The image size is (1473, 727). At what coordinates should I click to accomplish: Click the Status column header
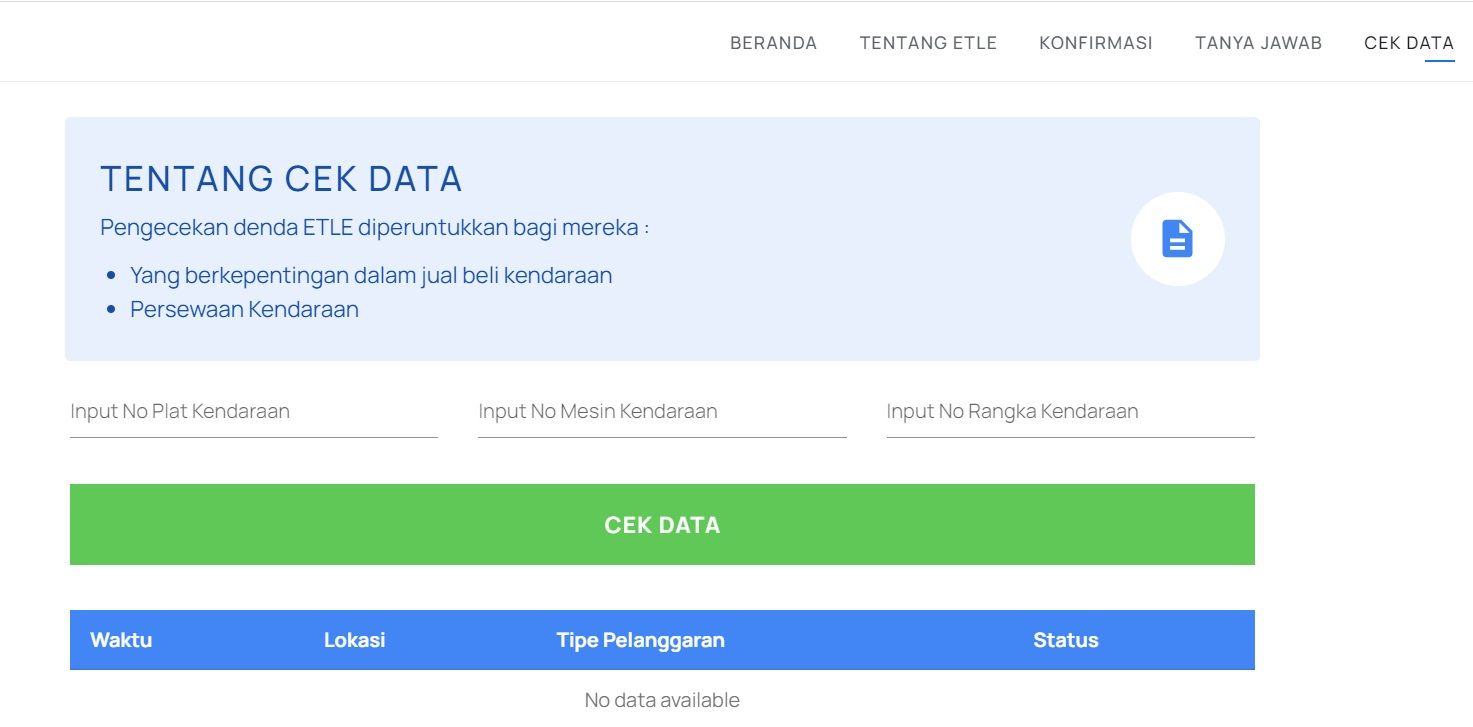pos(1066,640)
